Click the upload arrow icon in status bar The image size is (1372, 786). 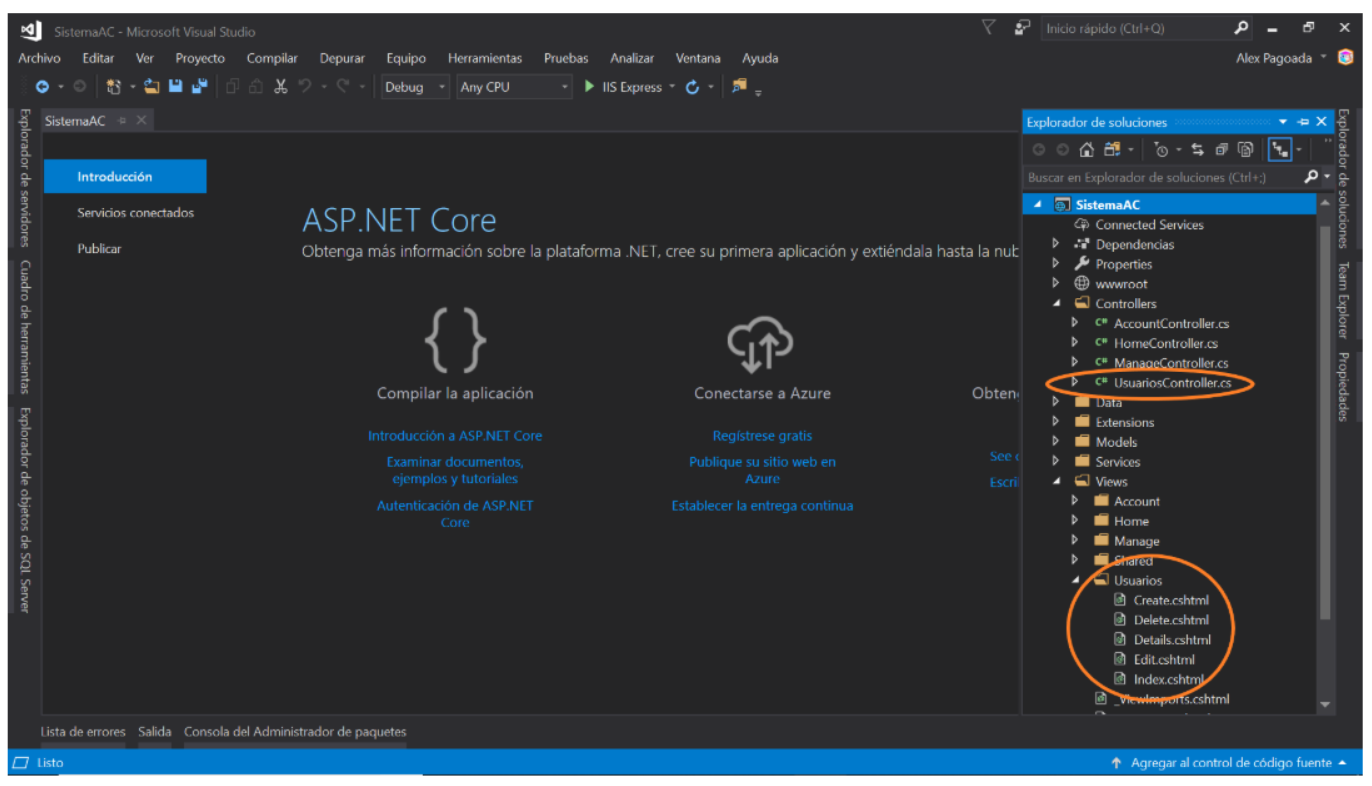pos(1116,763)
